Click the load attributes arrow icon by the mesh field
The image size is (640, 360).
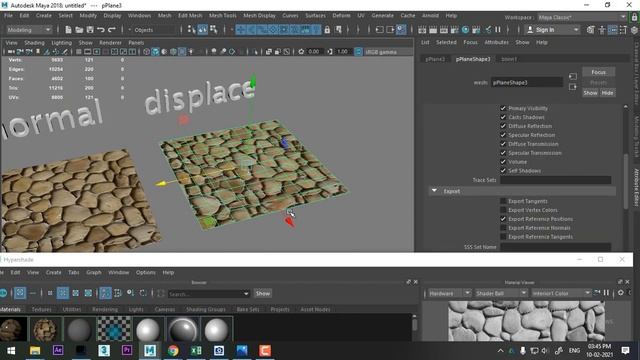click(x=573, y=76)
